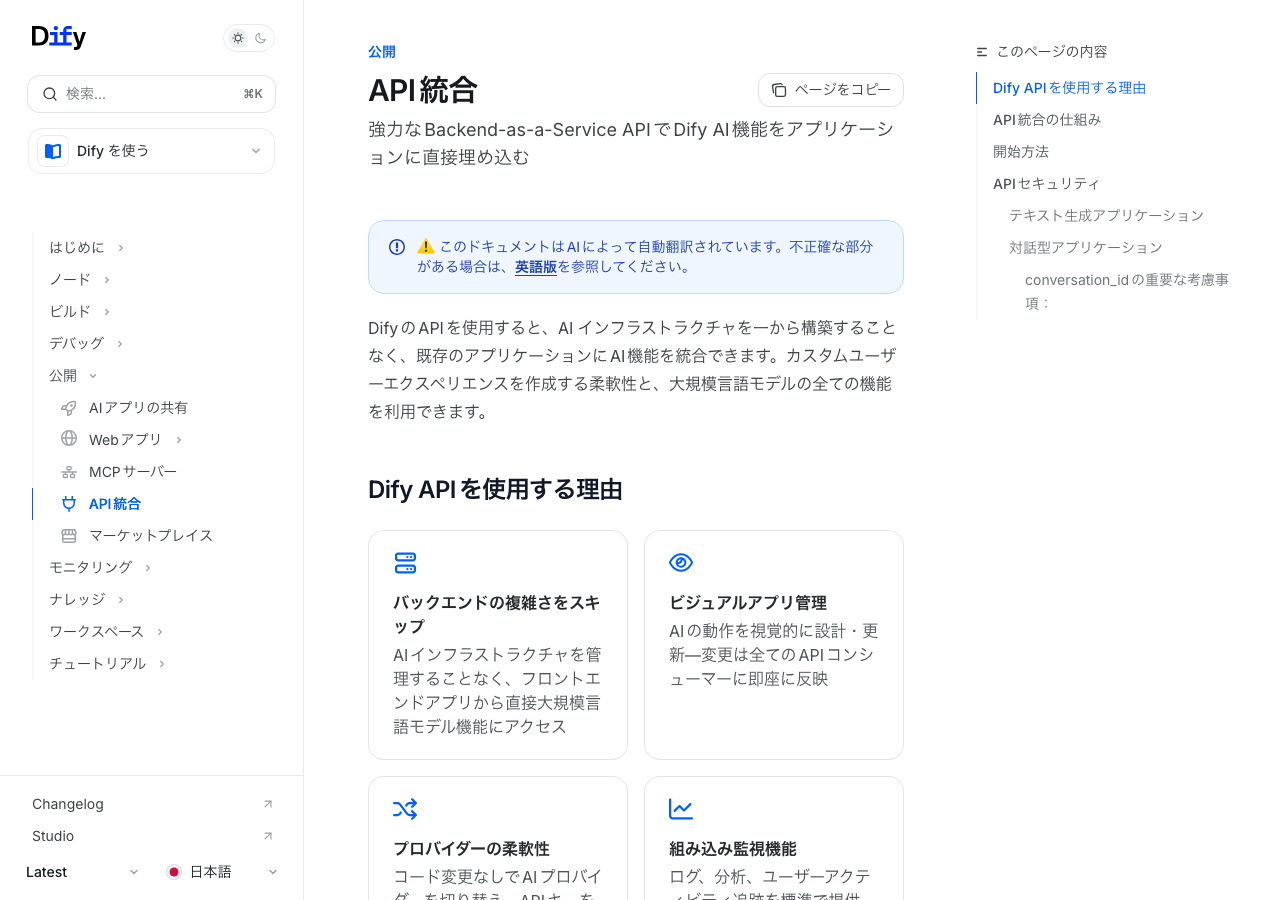
Task: Expand the ナレッジ sidebar section
Action: click(x=86, y=599)
